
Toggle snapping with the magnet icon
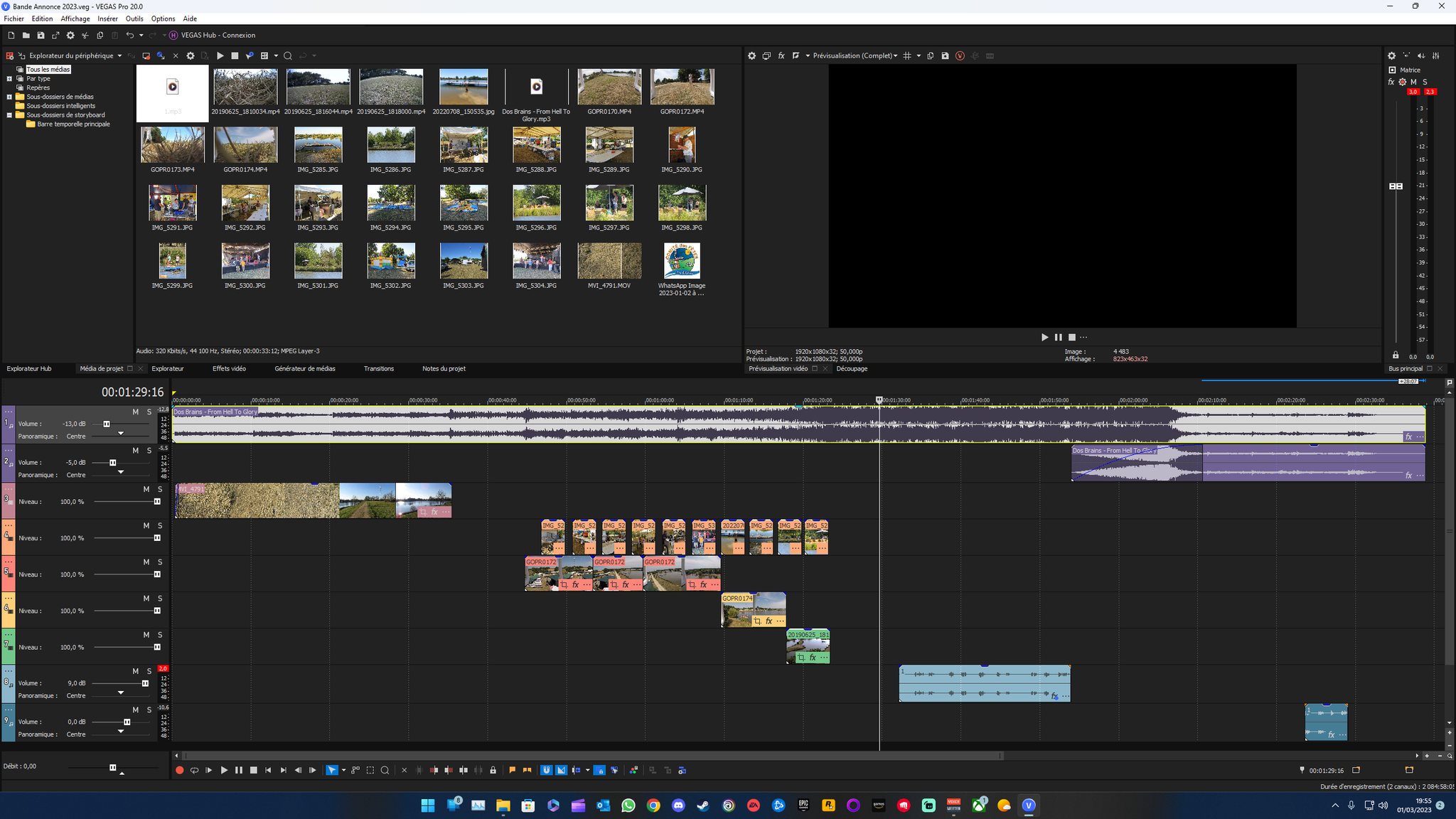click(546, 770)
